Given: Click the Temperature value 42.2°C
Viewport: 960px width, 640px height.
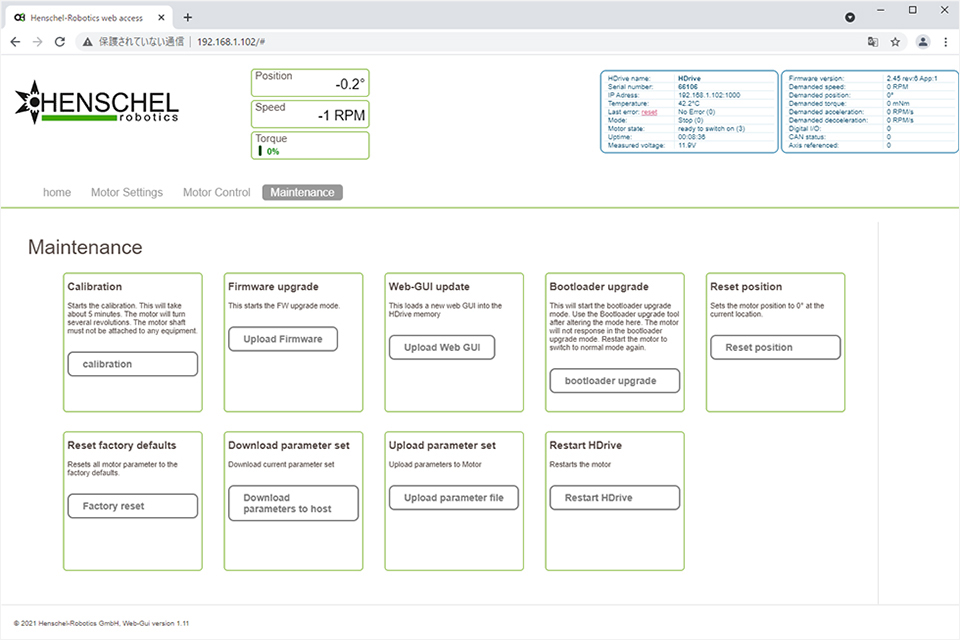Looking at the screenshot, I should click(689, 104).
